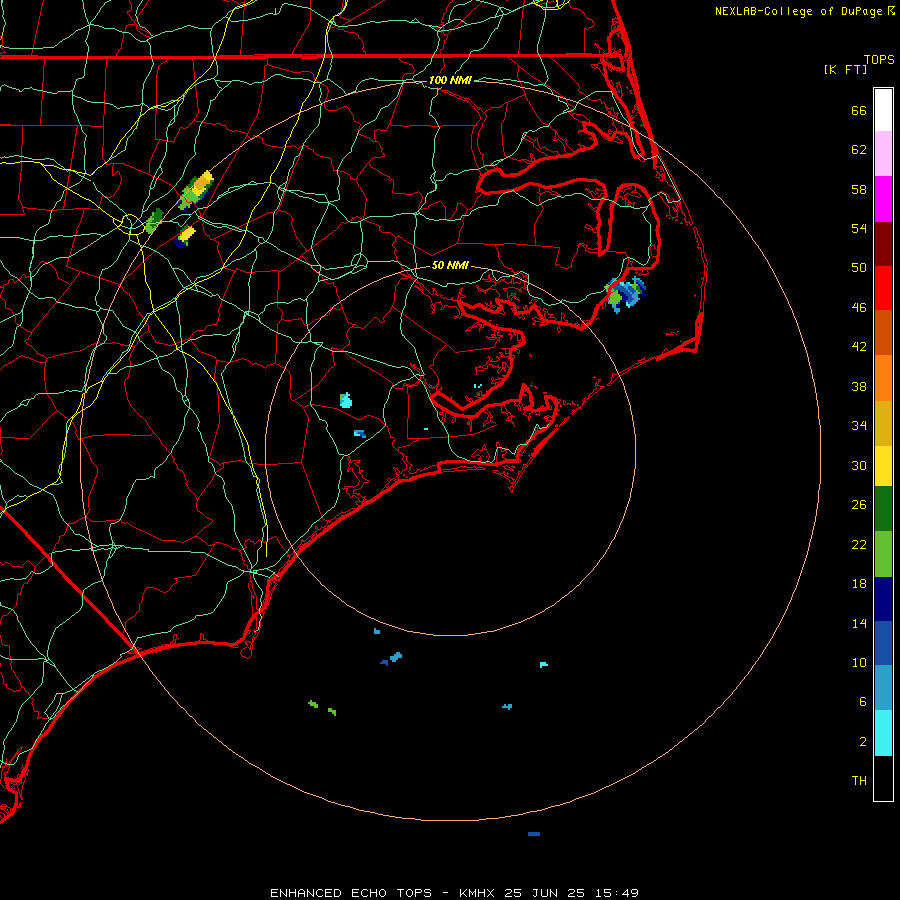Click the blue-green echo cluster on east coast
This screenshot has width=900, height=900.
[626, 294]
